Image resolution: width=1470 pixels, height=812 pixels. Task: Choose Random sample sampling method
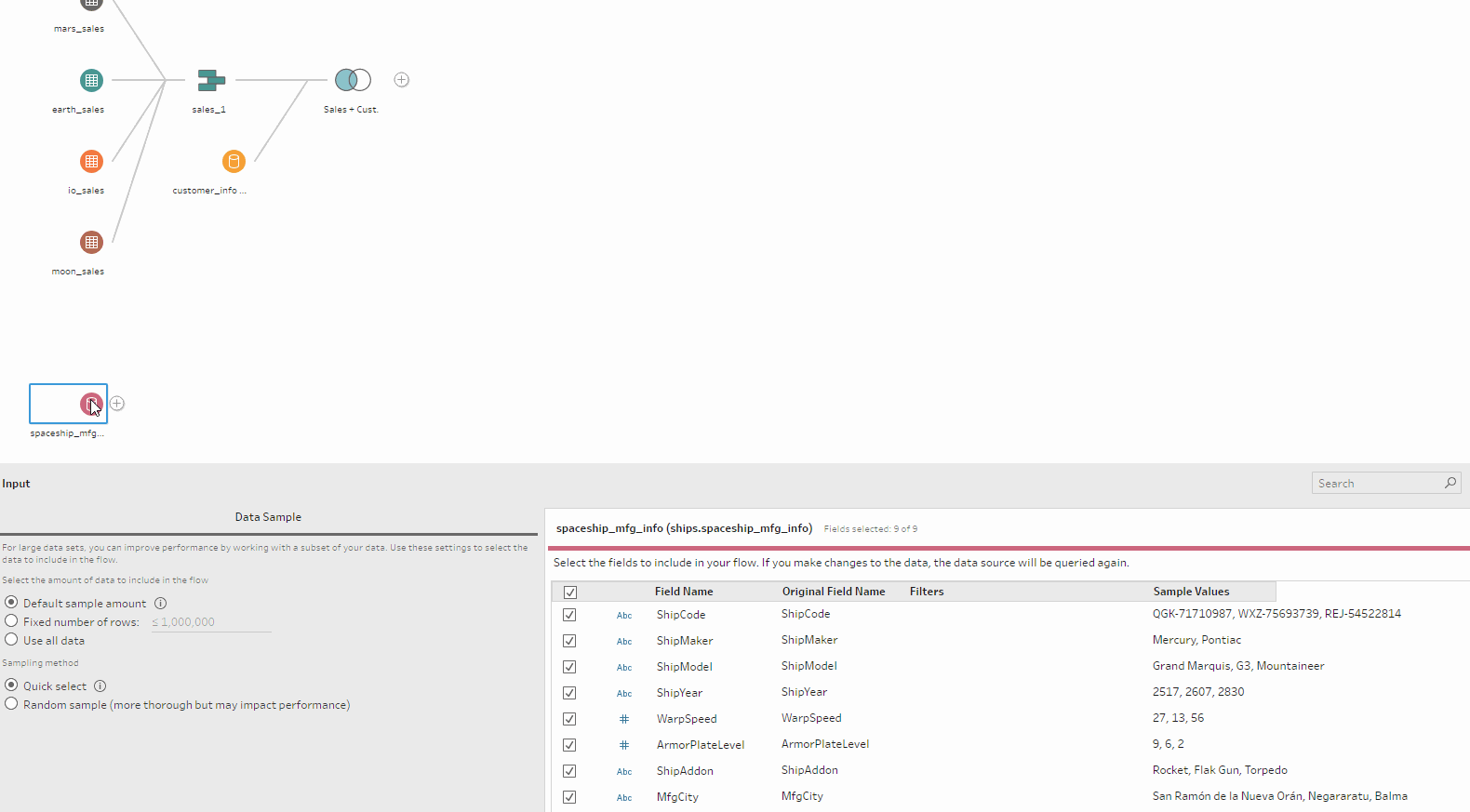pos(11,703)
